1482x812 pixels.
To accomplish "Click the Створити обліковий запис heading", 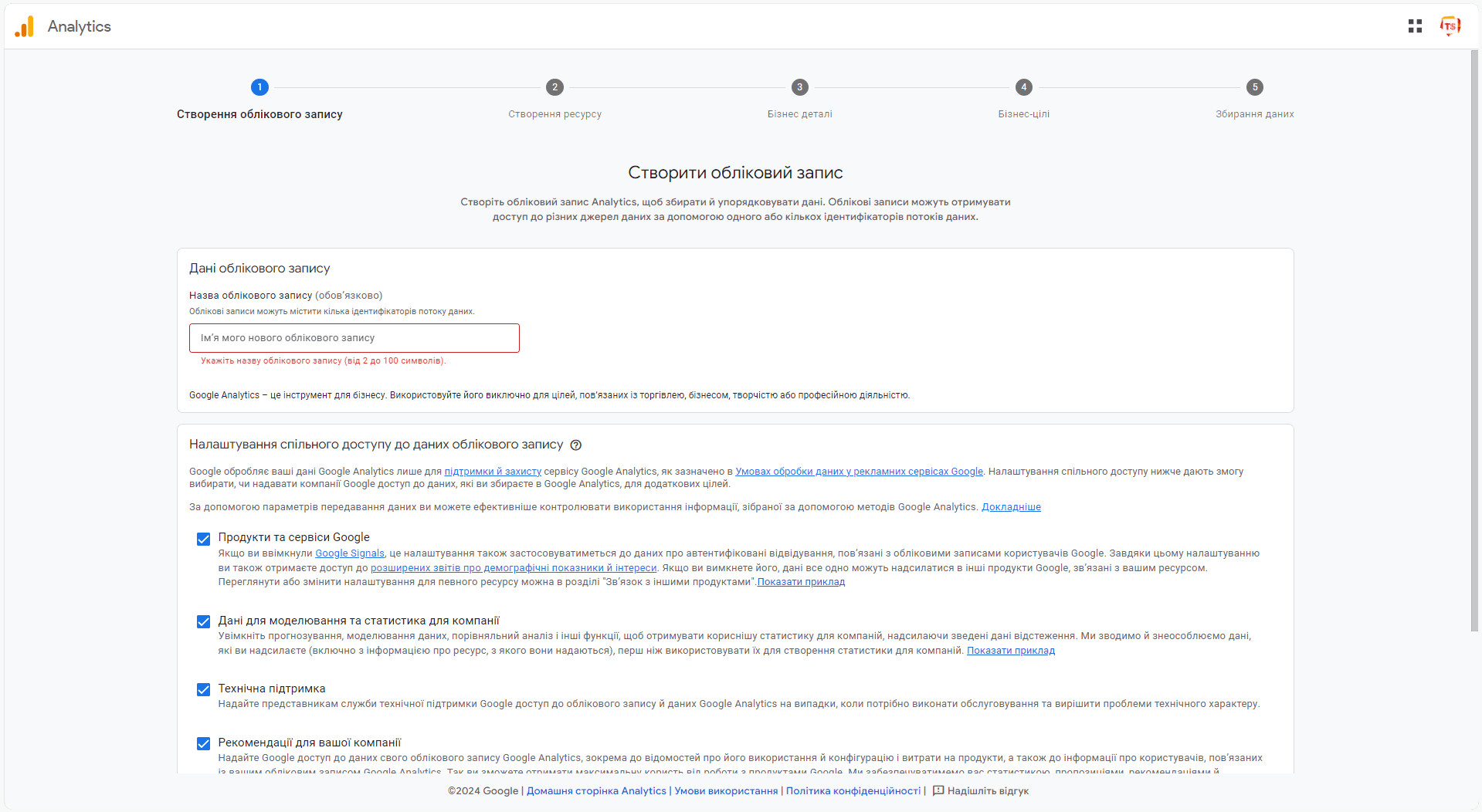I will [x=735, y=173].
